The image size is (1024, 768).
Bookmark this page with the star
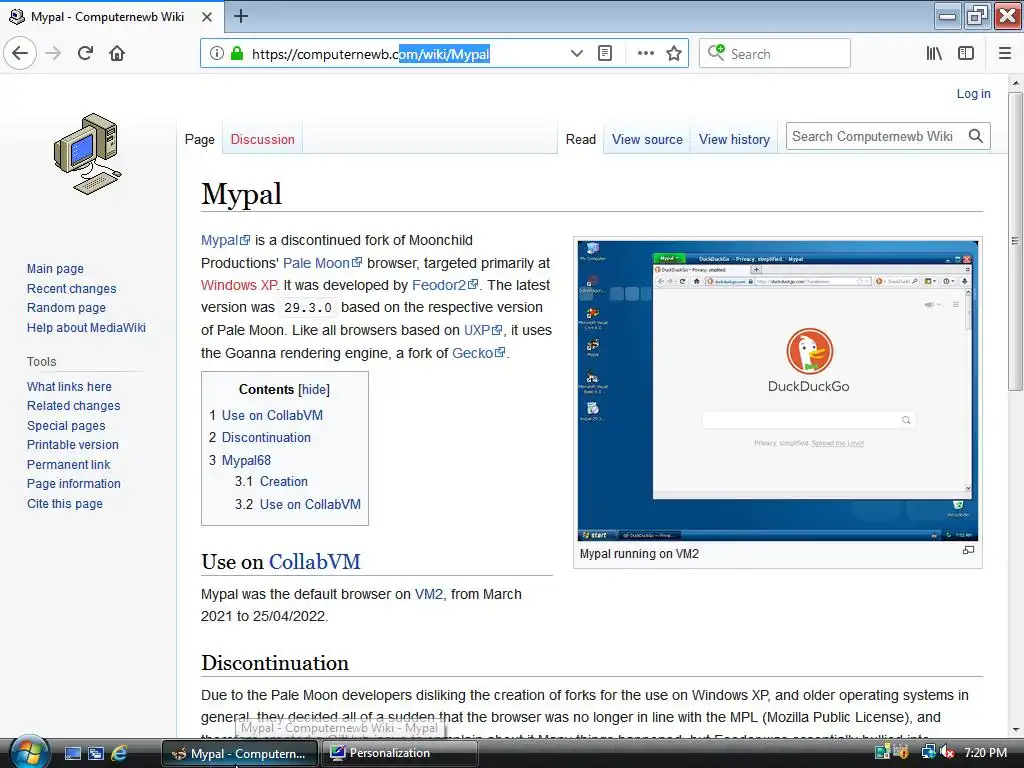pyautogui.click(x=674, y=54)
